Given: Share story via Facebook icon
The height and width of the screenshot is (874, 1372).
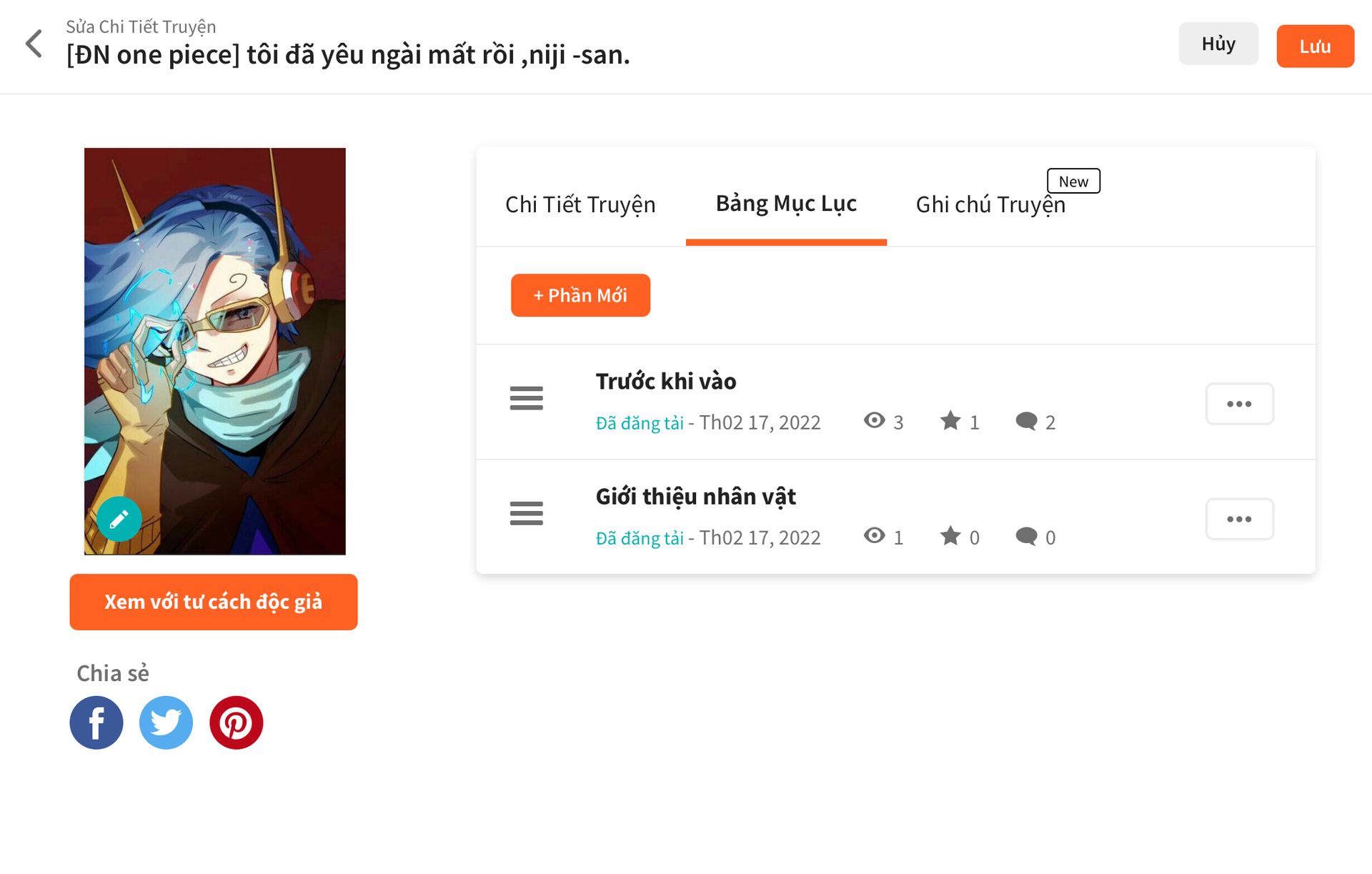Looking at the screenshot, I should (96, 722).
